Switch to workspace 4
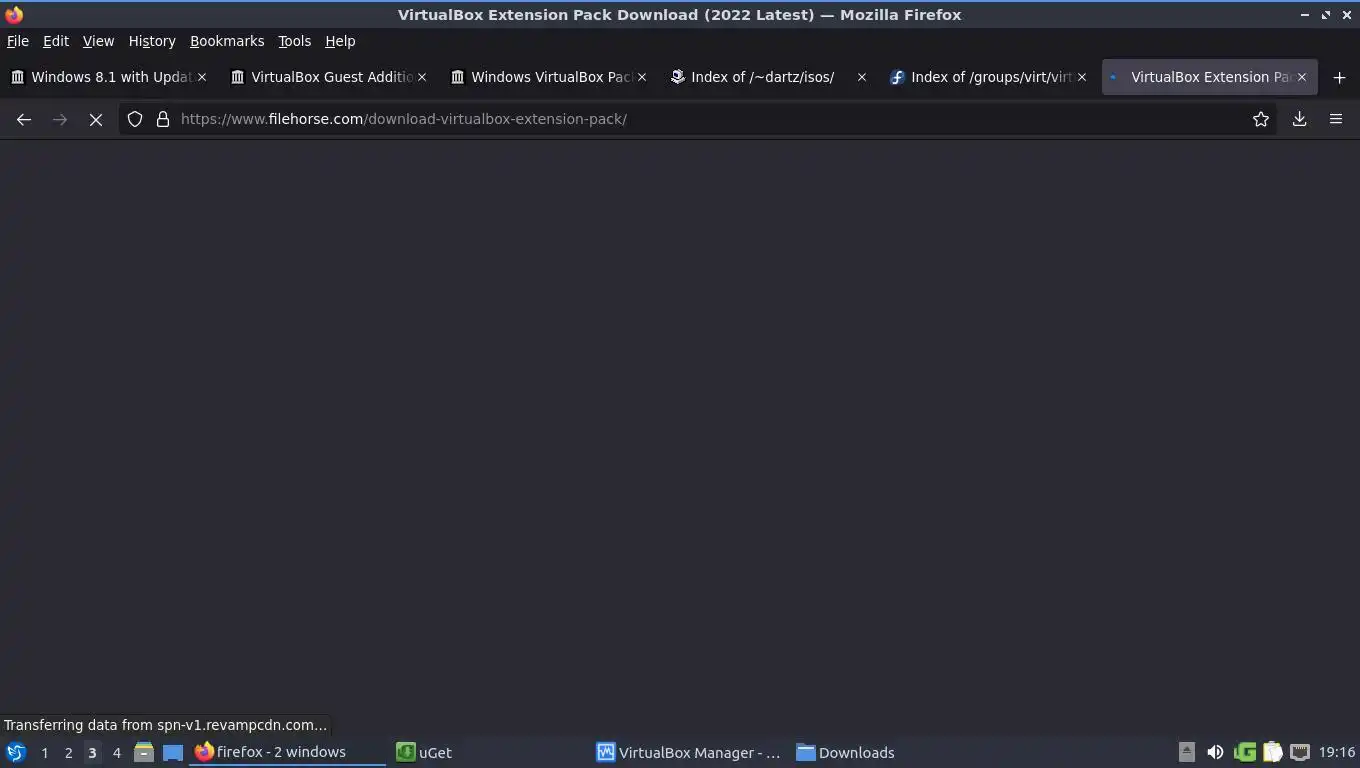1360x768 pixels. coord(116,753)
